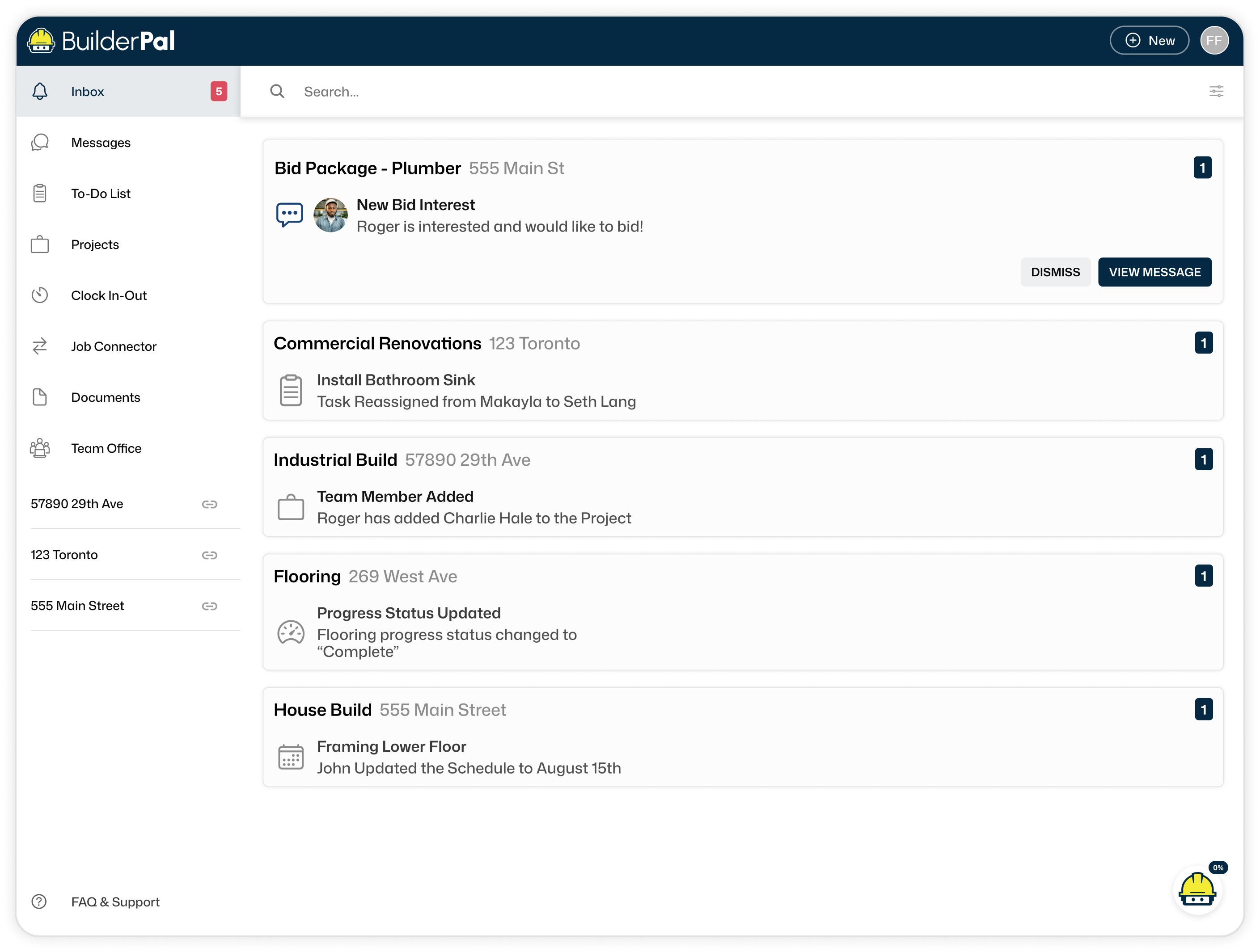The image size is (1260, 952).
Task: Go to the To-Do List section
Action: pos(101,194)
